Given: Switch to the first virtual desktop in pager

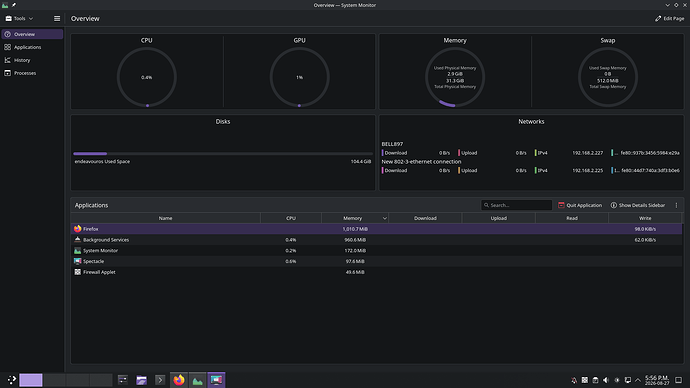Looking at the screenshot, I should coord(31,380).
